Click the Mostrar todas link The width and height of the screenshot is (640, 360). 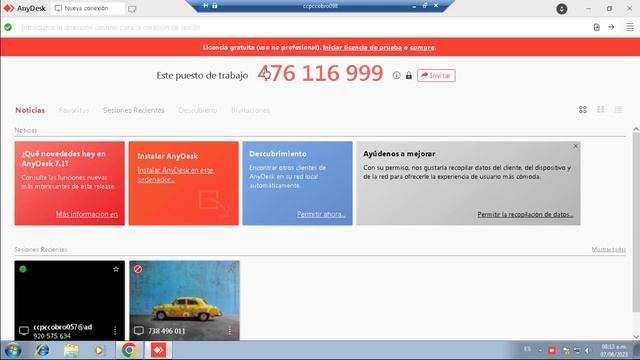[x=609, y=249]
